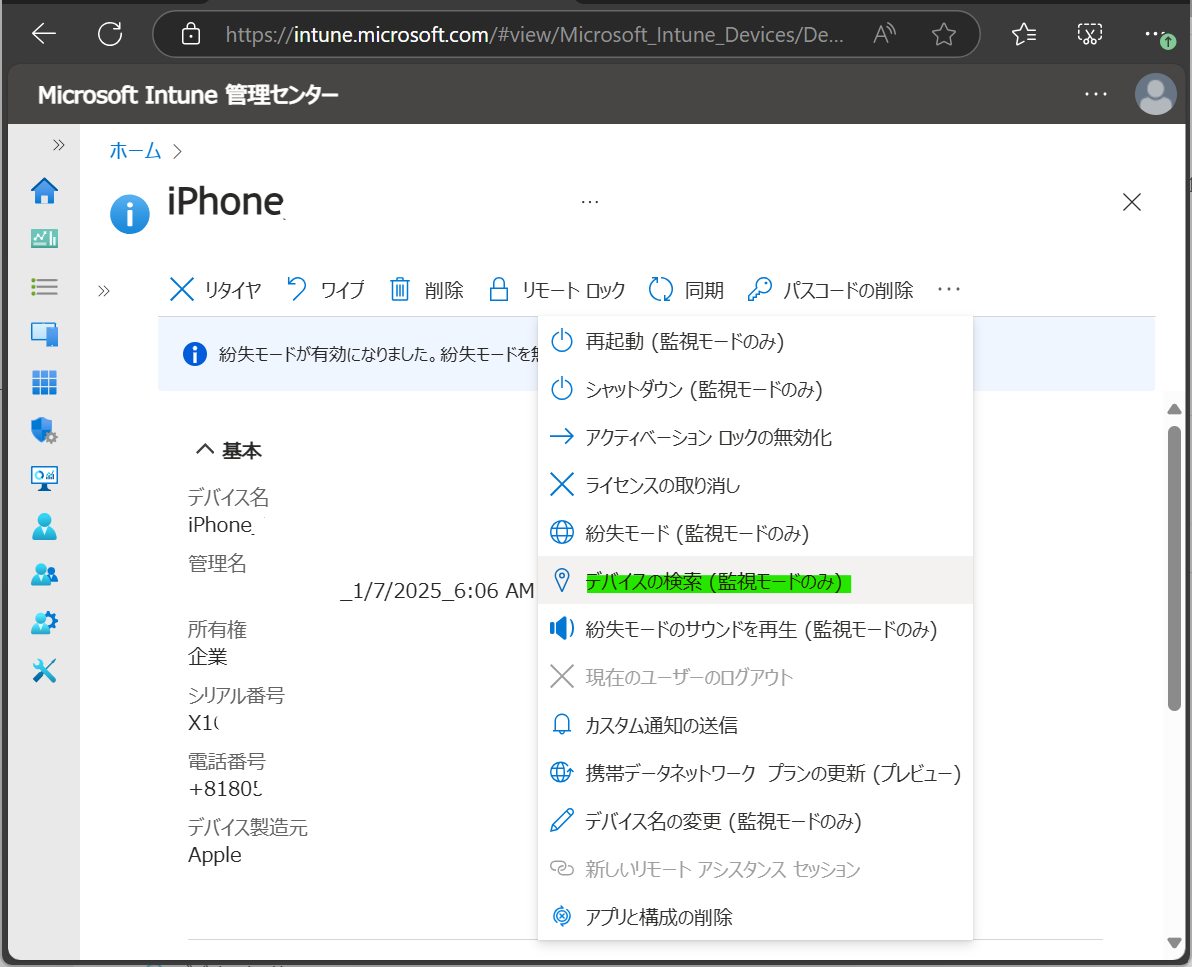Image resolution: width=1192 pixels, height=967 pixels.
Task: Select アプリと構成の削除 menu item
Action: pos(755,917)
